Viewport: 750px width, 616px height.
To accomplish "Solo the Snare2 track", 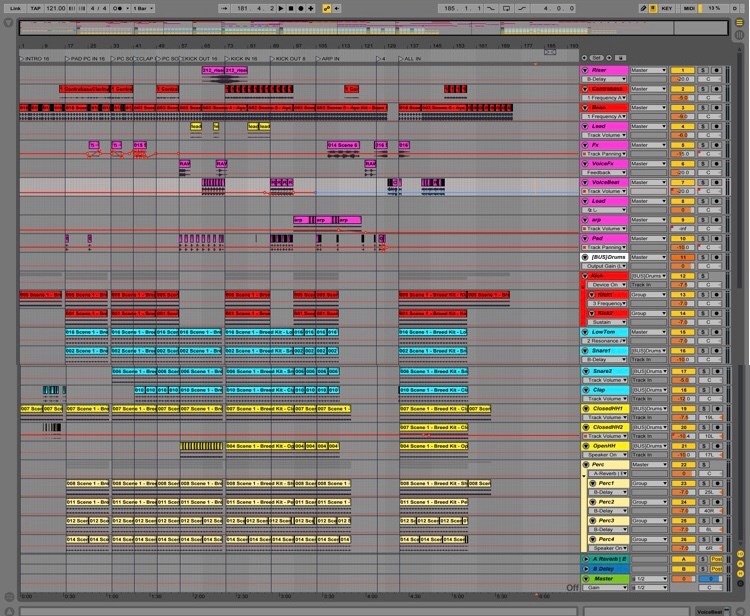I will click(703, 371).
